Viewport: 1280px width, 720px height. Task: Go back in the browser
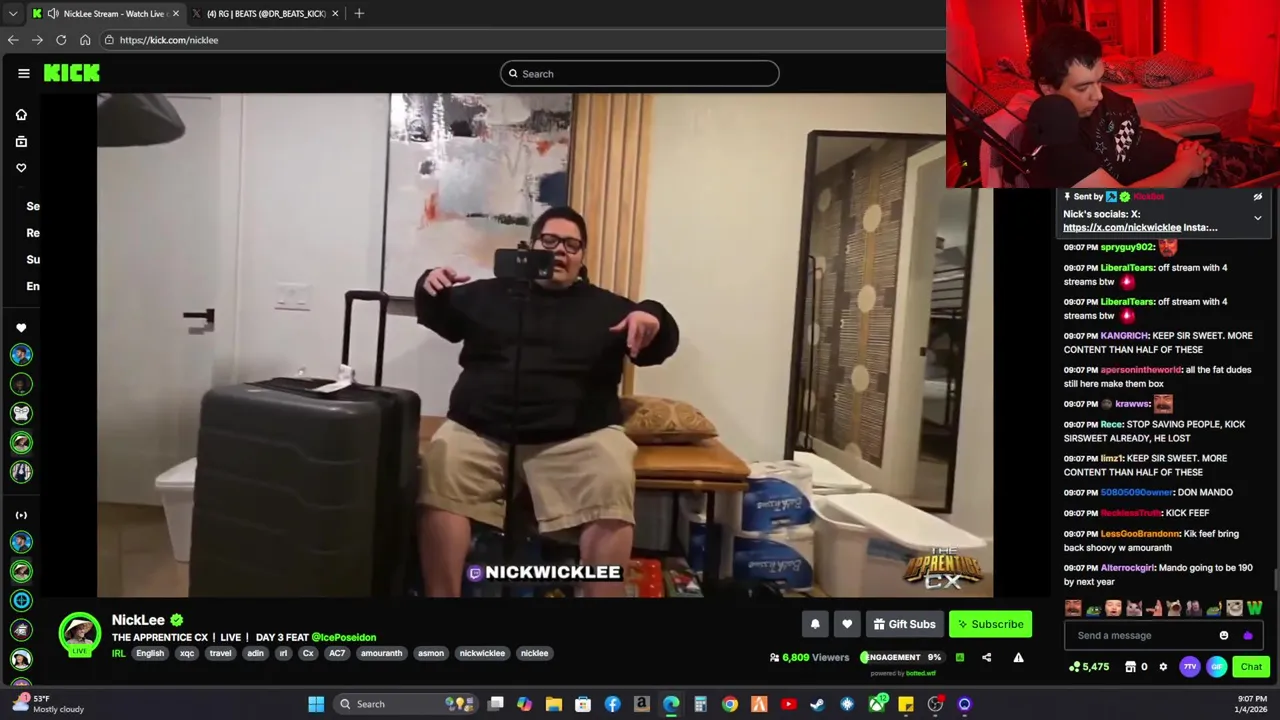click(13, 40)
